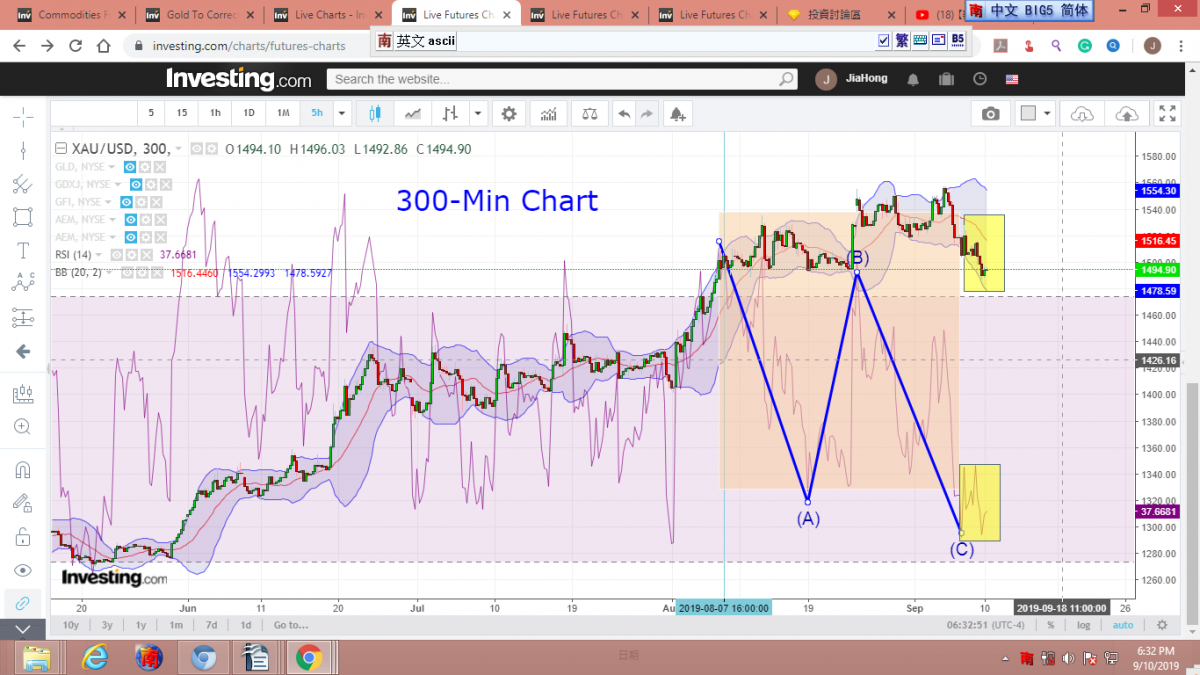Expand the RSI (14) dropdown arrow
Viewport: 1200px width, 675px height.
pyautogui.click(x=98, y=255)
